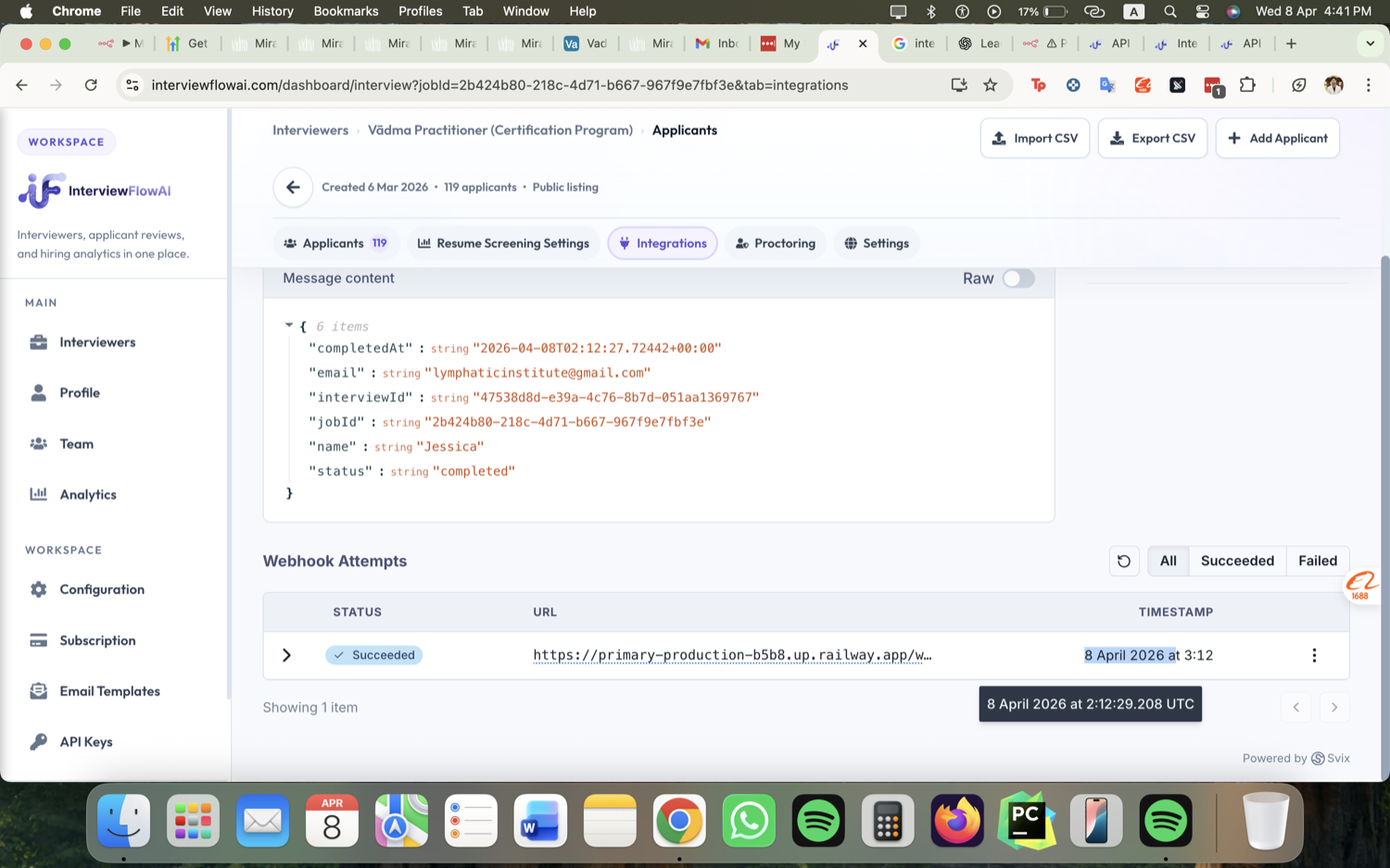Go to the previous page of attempts
Image resolution: width=1390 pixels, height=868 pixels.
tap(1296, 708)
